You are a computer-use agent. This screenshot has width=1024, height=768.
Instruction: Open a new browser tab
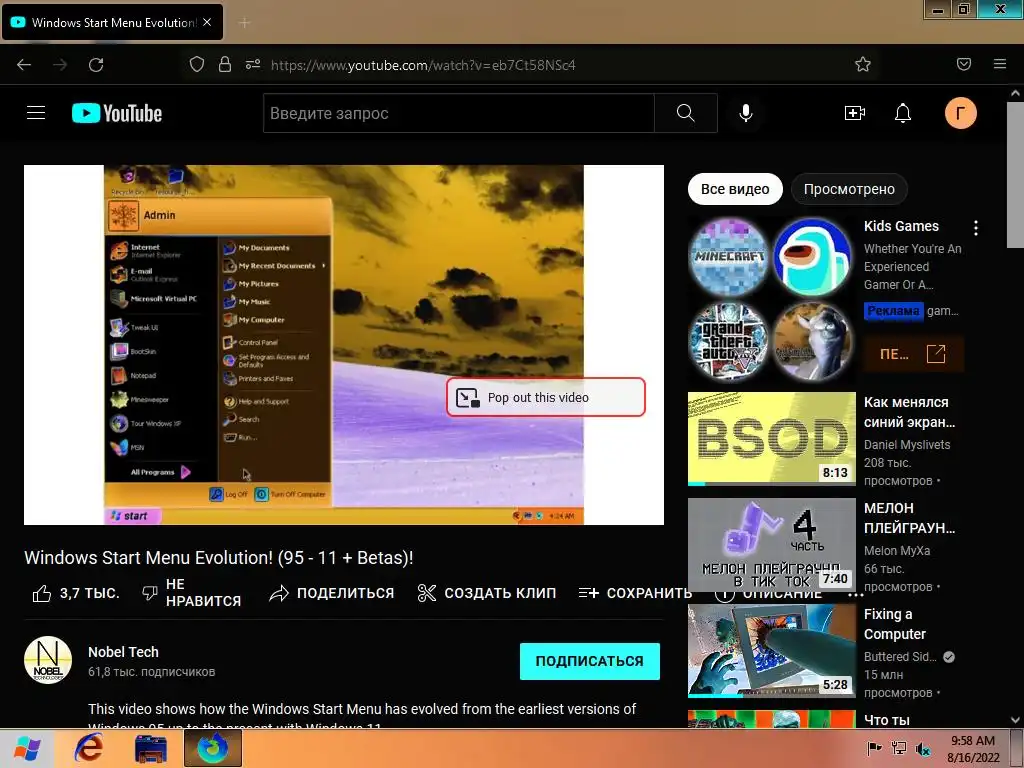(244, 23)
